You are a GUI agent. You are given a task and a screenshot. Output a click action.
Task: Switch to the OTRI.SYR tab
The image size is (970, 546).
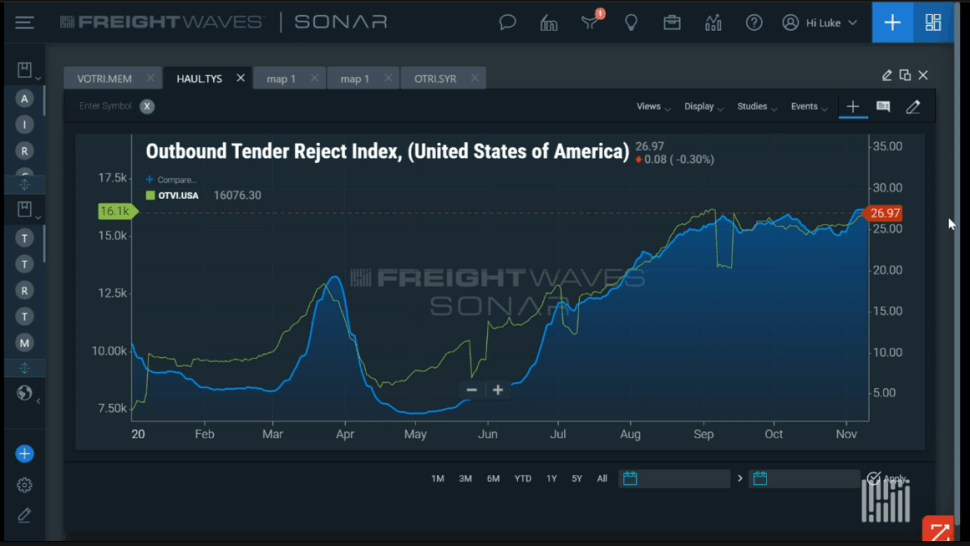pos(435,79)
